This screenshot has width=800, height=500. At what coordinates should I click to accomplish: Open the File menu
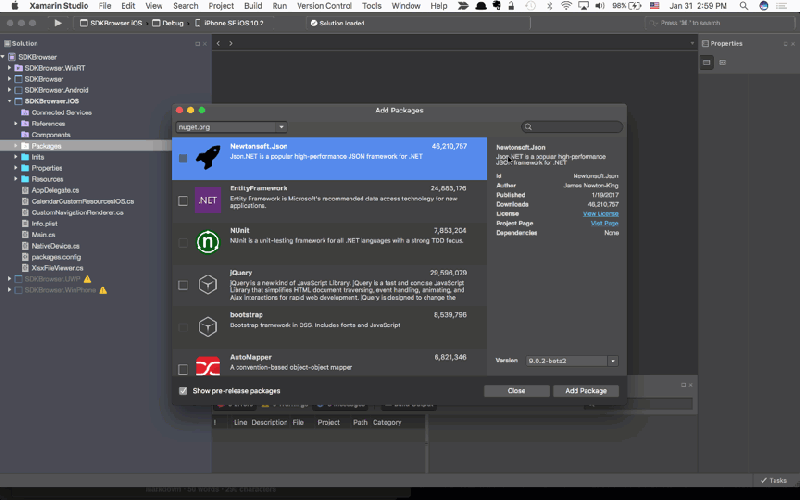105,6
